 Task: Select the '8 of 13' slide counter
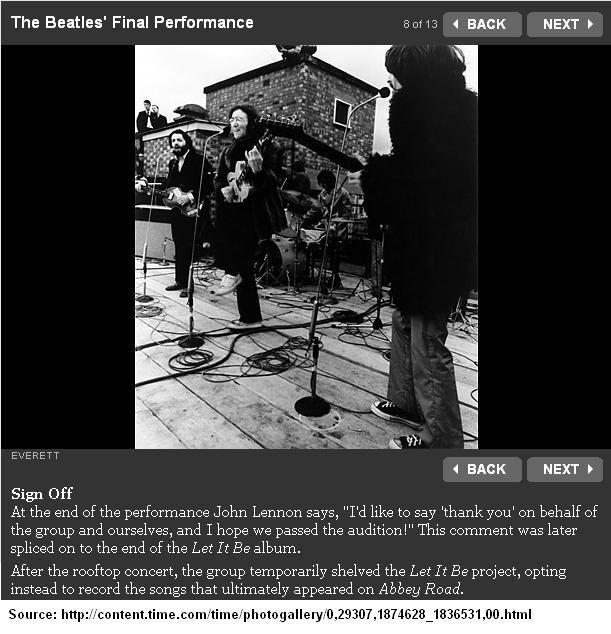pyautogui.click(x=420, y=24)
